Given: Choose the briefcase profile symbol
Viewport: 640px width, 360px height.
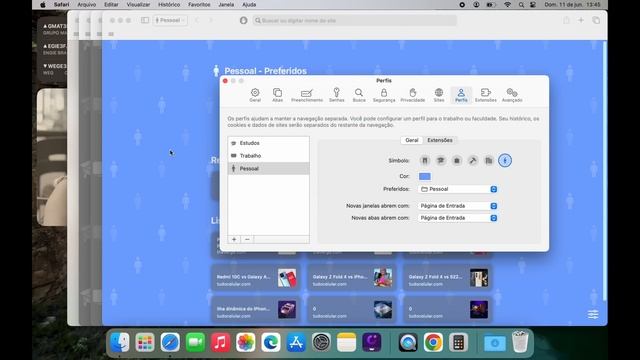Looking at the screenshot, I should coord(457,160).
